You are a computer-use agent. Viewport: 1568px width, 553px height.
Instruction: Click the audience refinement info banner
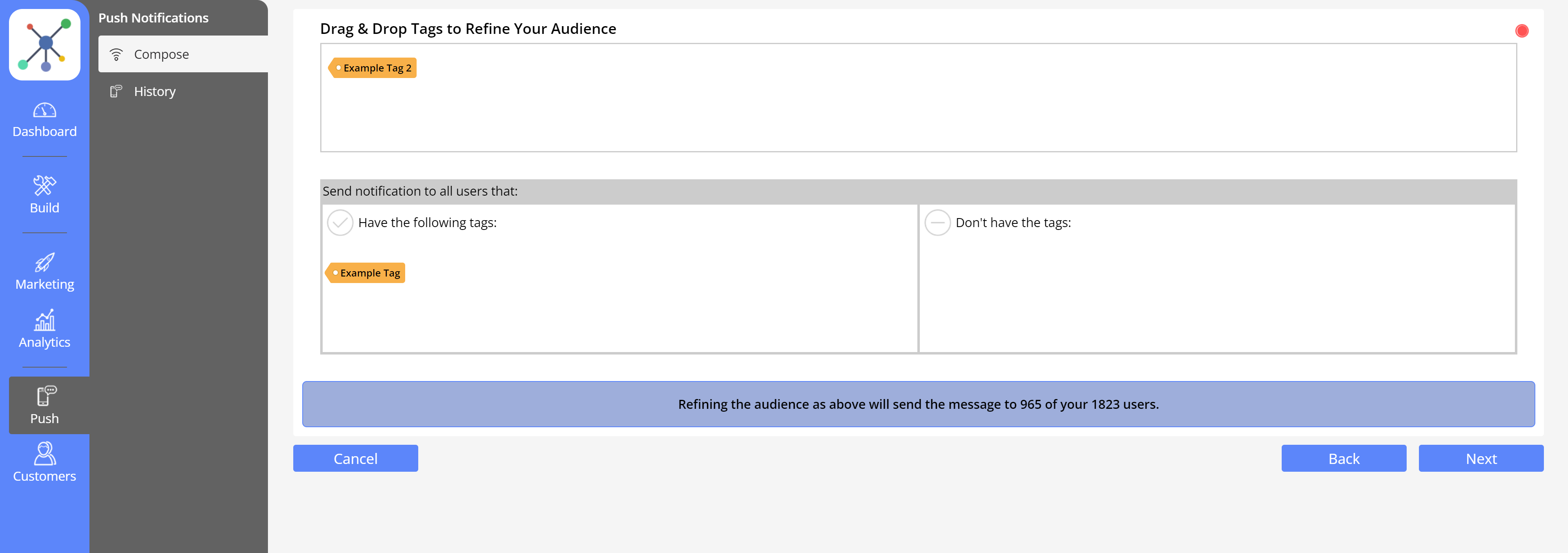click(918, 404)
